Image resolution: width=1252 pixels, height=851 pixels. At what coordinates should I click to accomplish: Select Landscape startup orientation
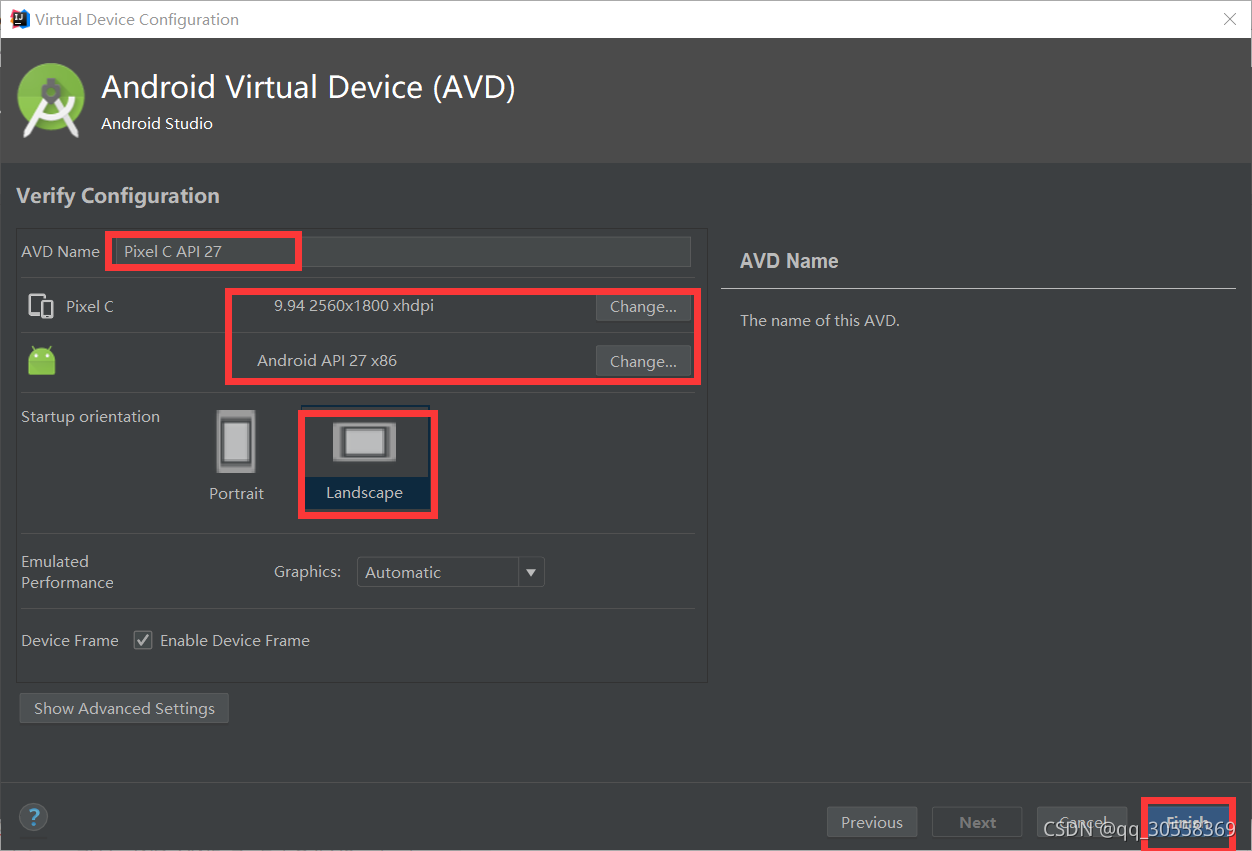pos(364,457)
